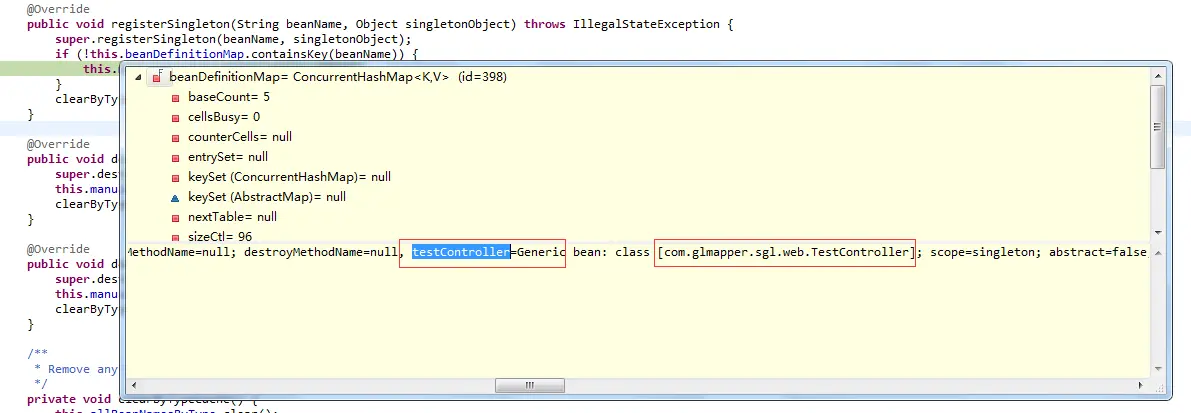Click the variables tree vertical scrollbar thumb
The image size is (1191, 413).
pyautogui.click(x=1158, y=125)
